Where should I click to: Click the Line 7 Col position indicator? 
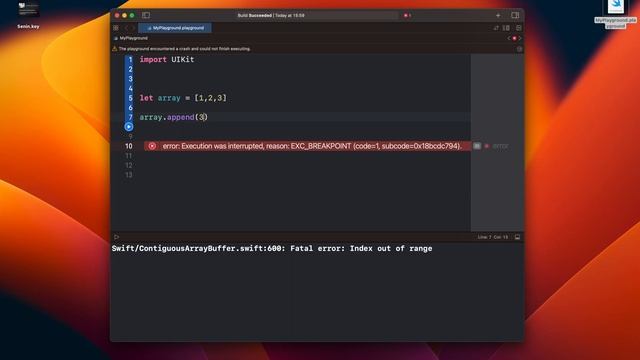click(493, 237)
